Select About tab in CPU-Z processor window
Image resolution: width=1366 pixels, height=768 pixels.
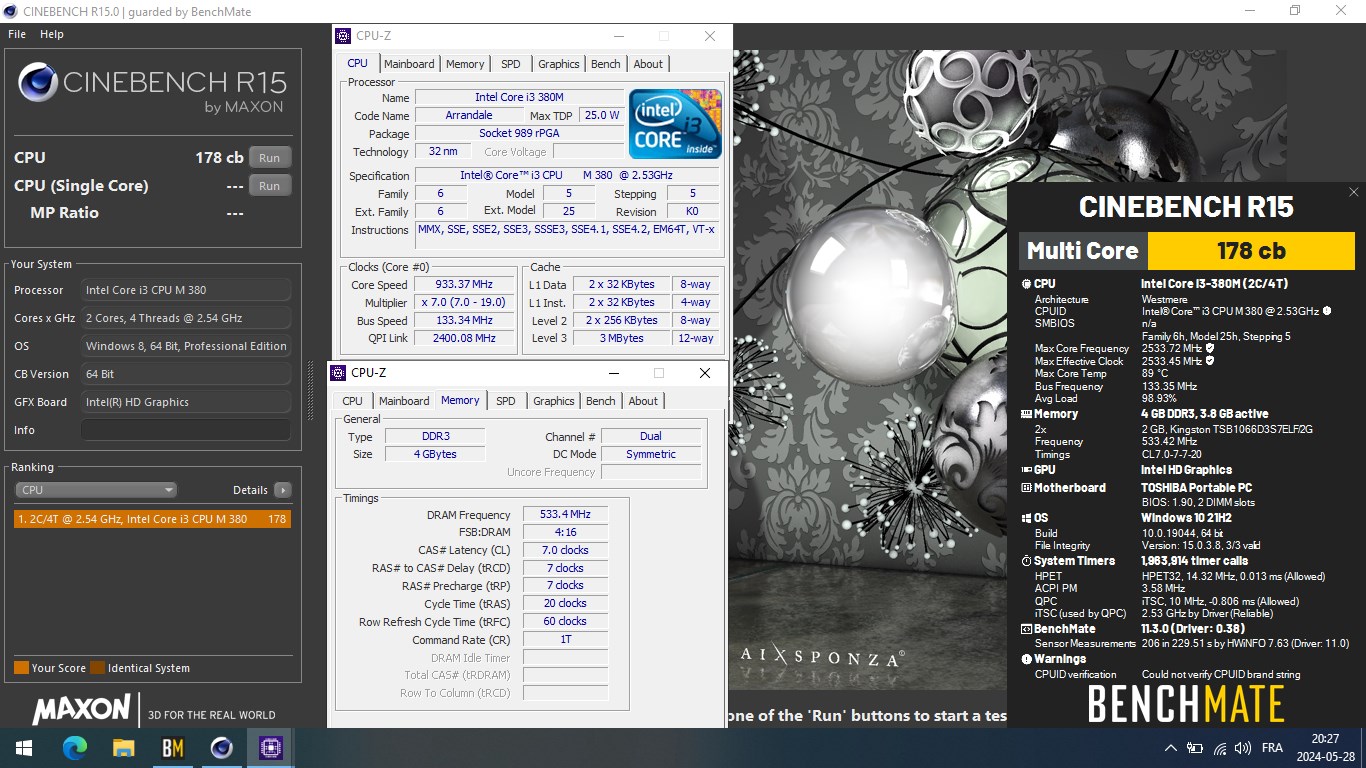(x=648, y=64)
